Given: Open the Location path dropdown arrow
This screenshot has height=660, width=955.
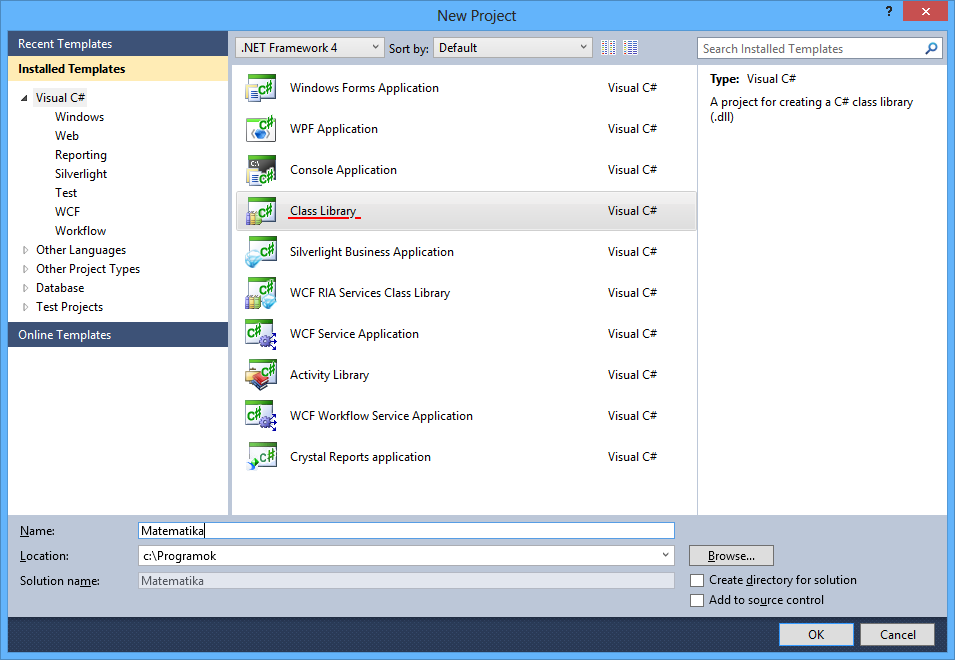Looking at the screenshot, I should pyautogui.click(x=665, y=555).
